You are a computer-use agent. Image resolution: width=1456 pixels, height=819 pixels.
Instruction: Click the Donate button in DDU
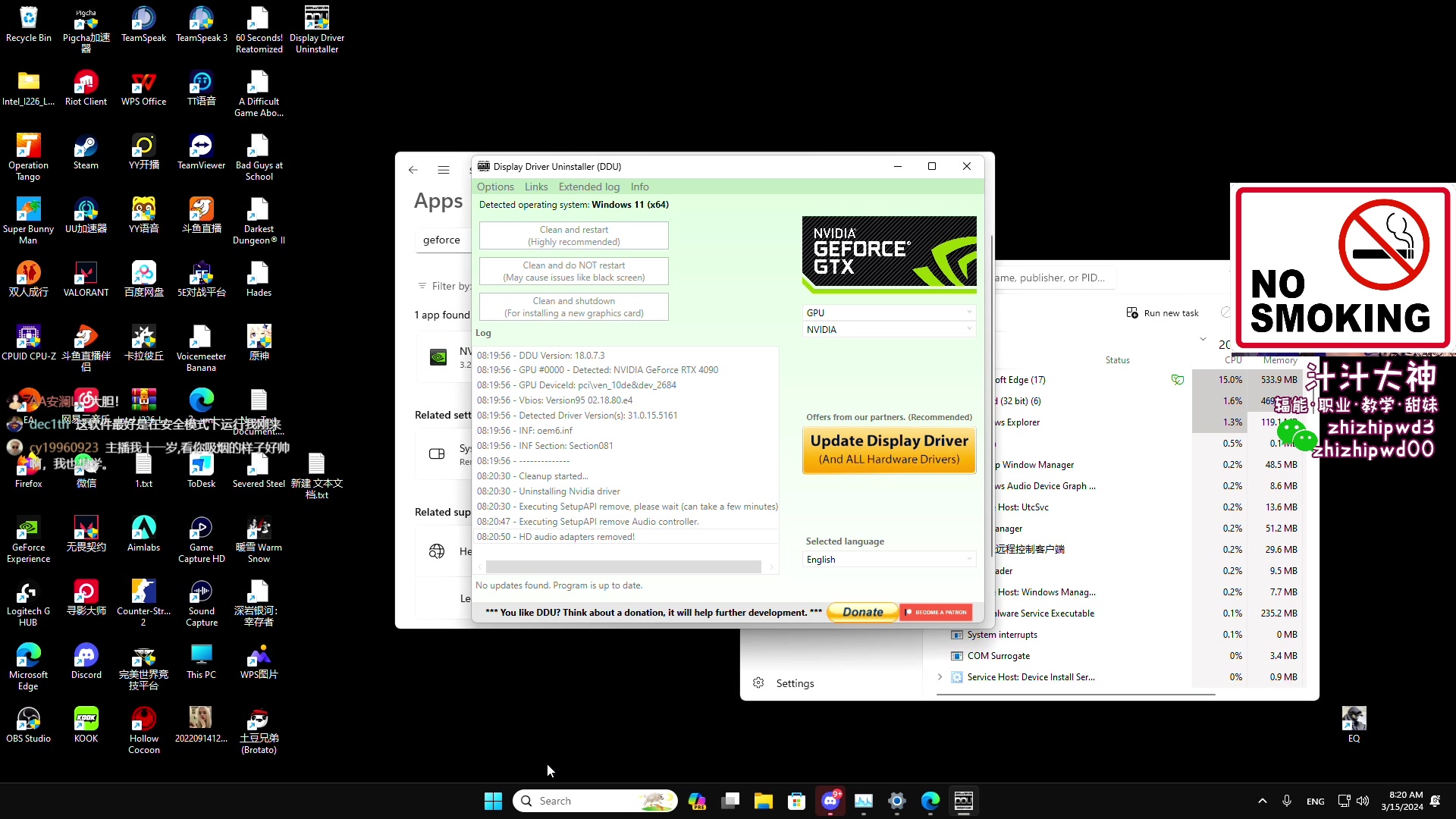point(862,612)
